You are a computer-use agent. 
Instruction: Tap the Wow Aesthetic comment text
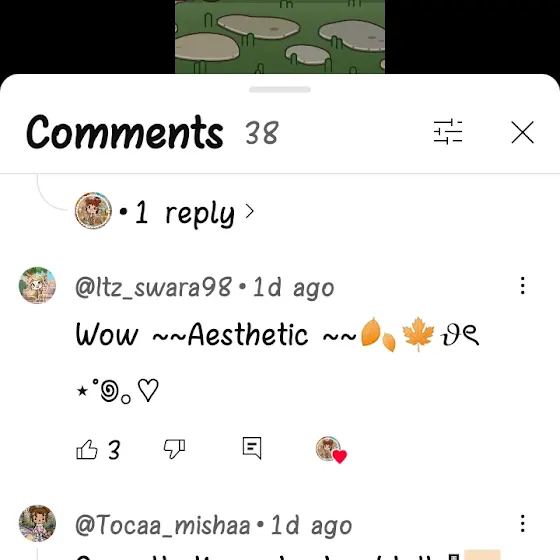click(x=277, y=361)
